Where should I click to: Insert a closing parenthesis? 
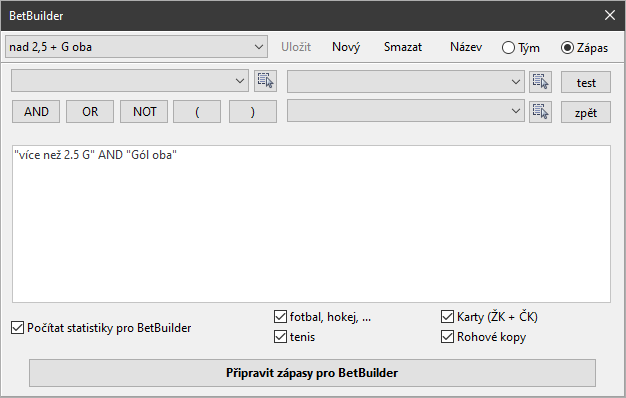[x=253, y=111]
